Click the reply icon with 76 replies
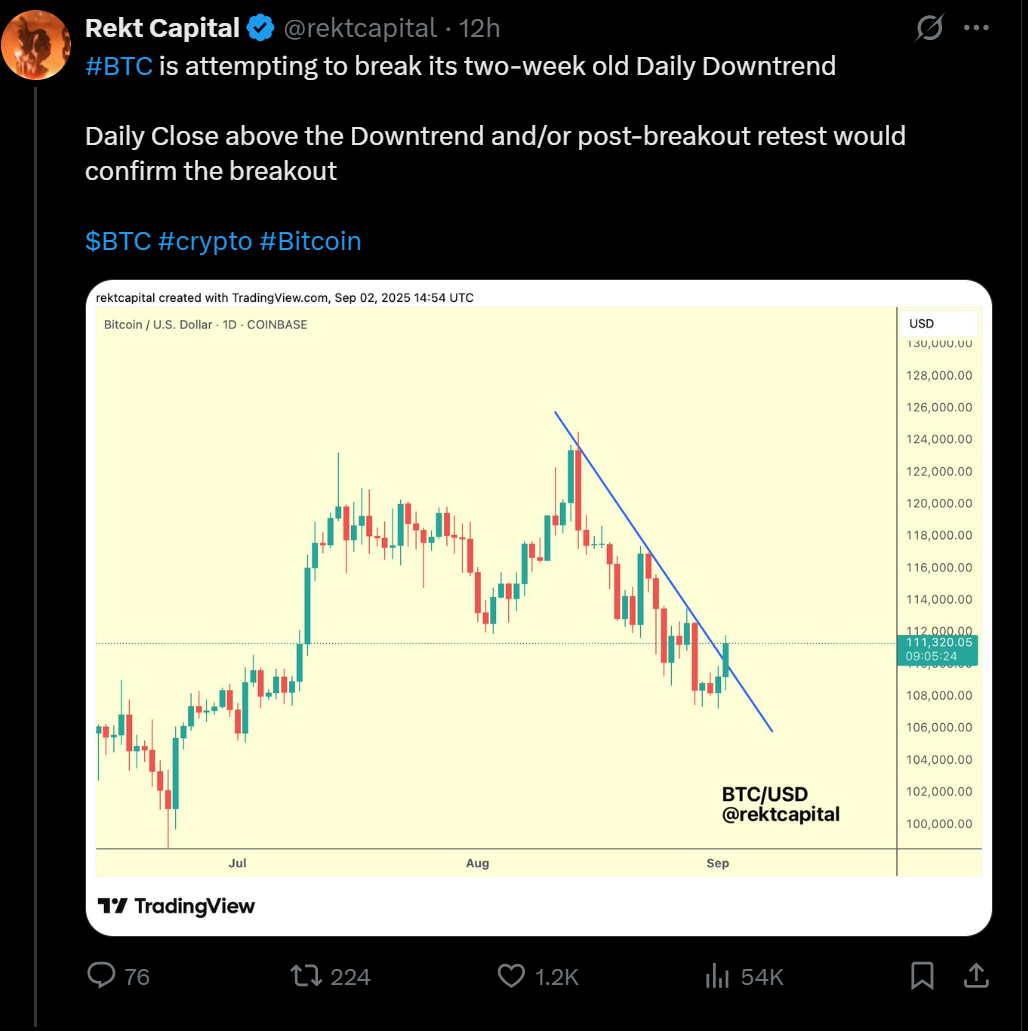The width and height of the screenshot is (1028, 1031). click(104, 976)
